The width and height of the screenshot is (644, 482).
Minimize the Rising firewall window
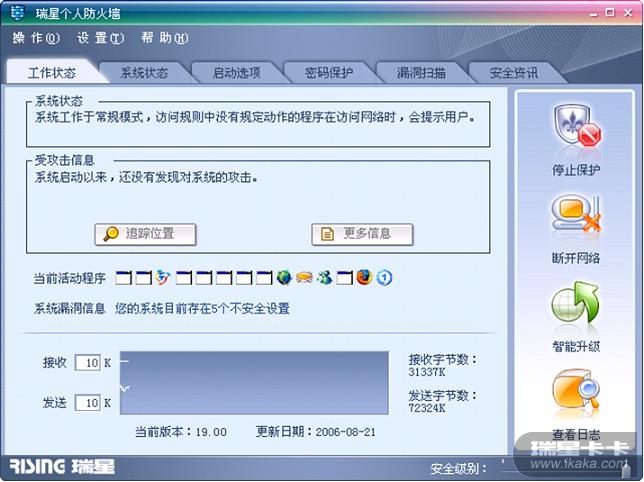tap(593, 13)
